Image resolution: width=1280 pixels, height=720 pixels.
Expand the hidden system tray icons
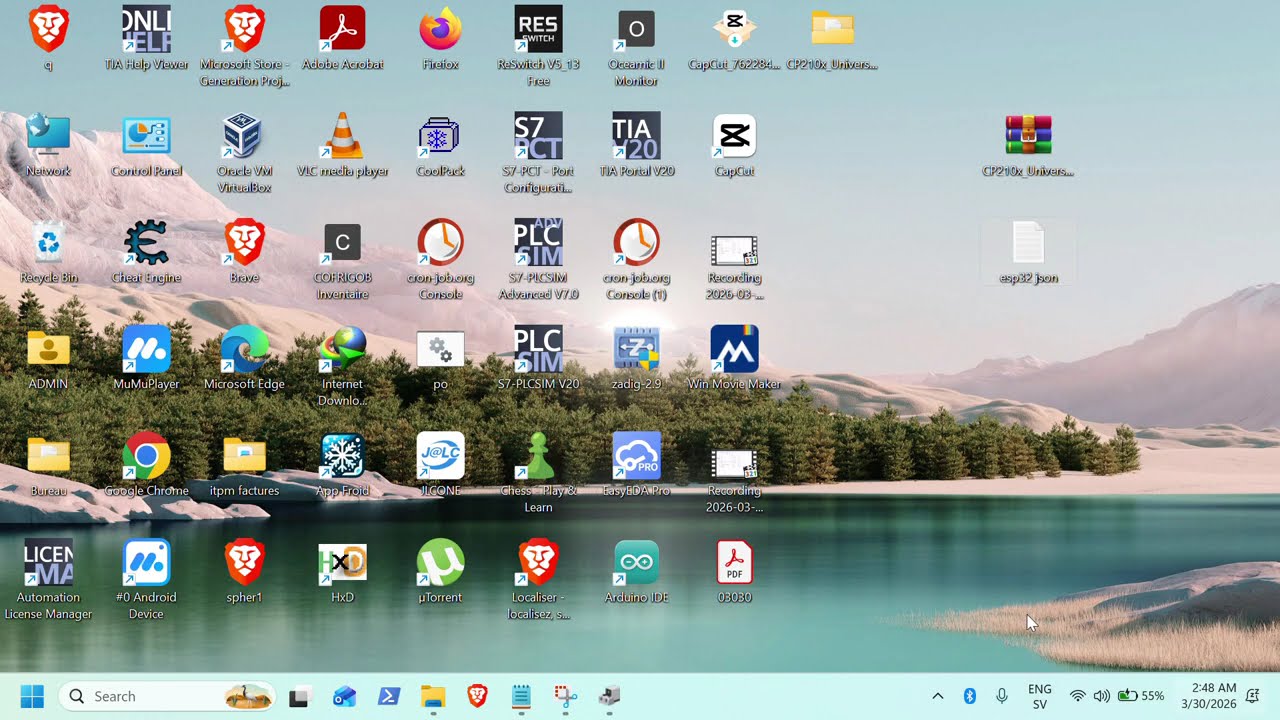[x=937, y=696]
